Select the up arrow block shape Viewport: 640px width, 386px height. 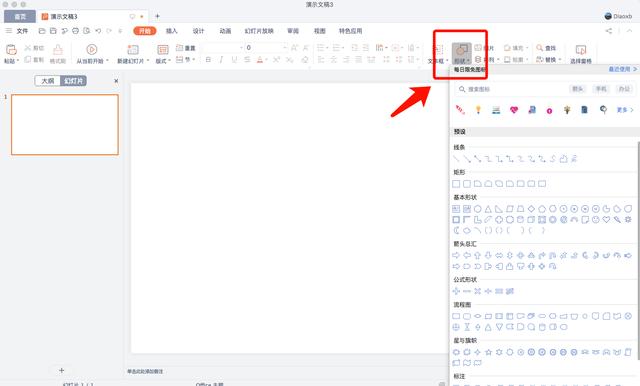[478, 255]
